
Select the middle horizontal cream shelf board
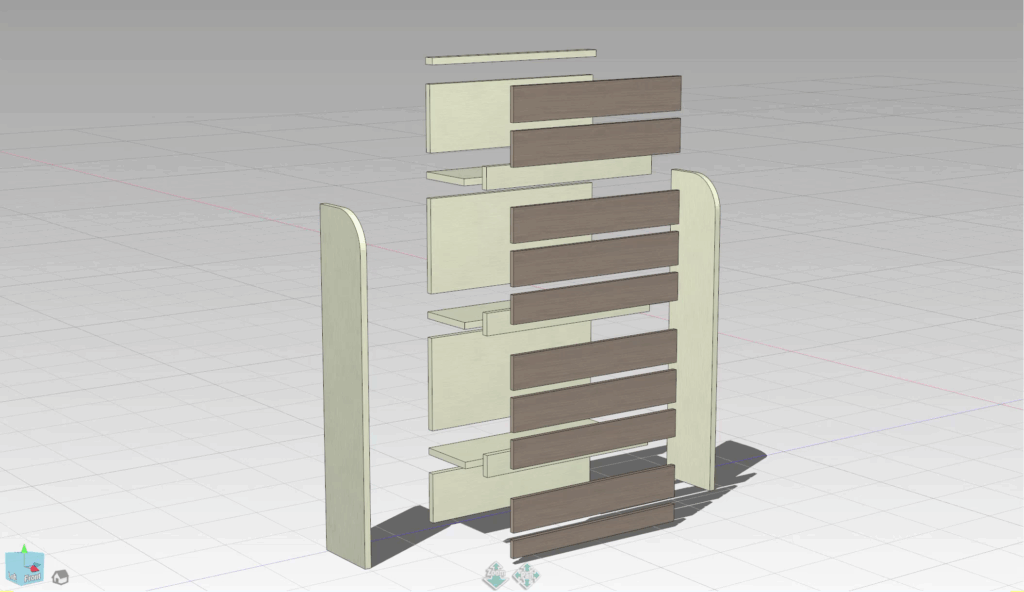pos(455,317)
